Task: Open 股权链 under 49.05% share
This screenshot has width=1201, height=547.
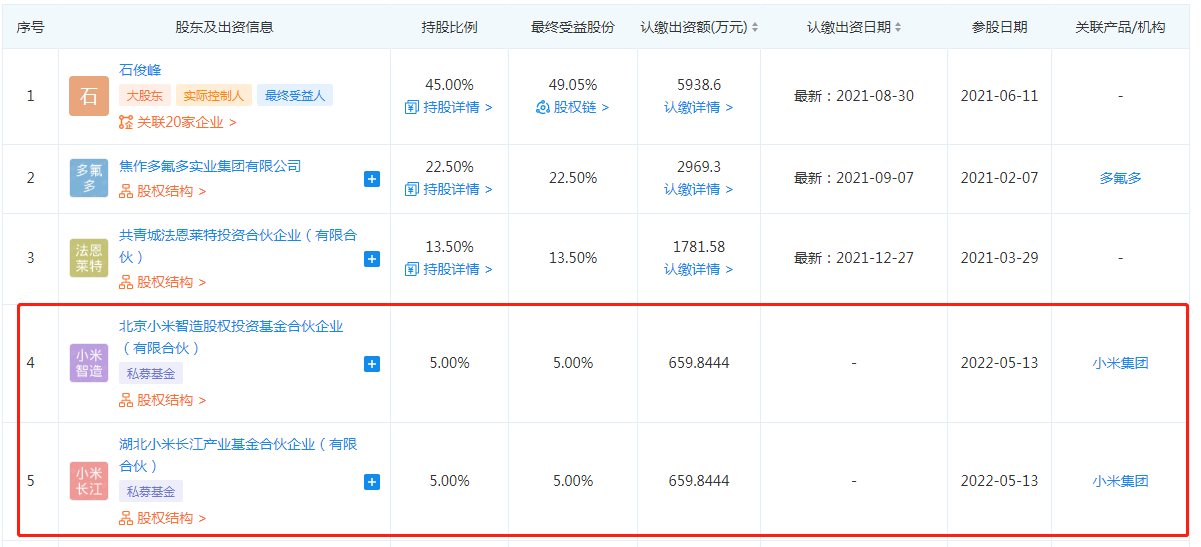Action: (572, 107)
